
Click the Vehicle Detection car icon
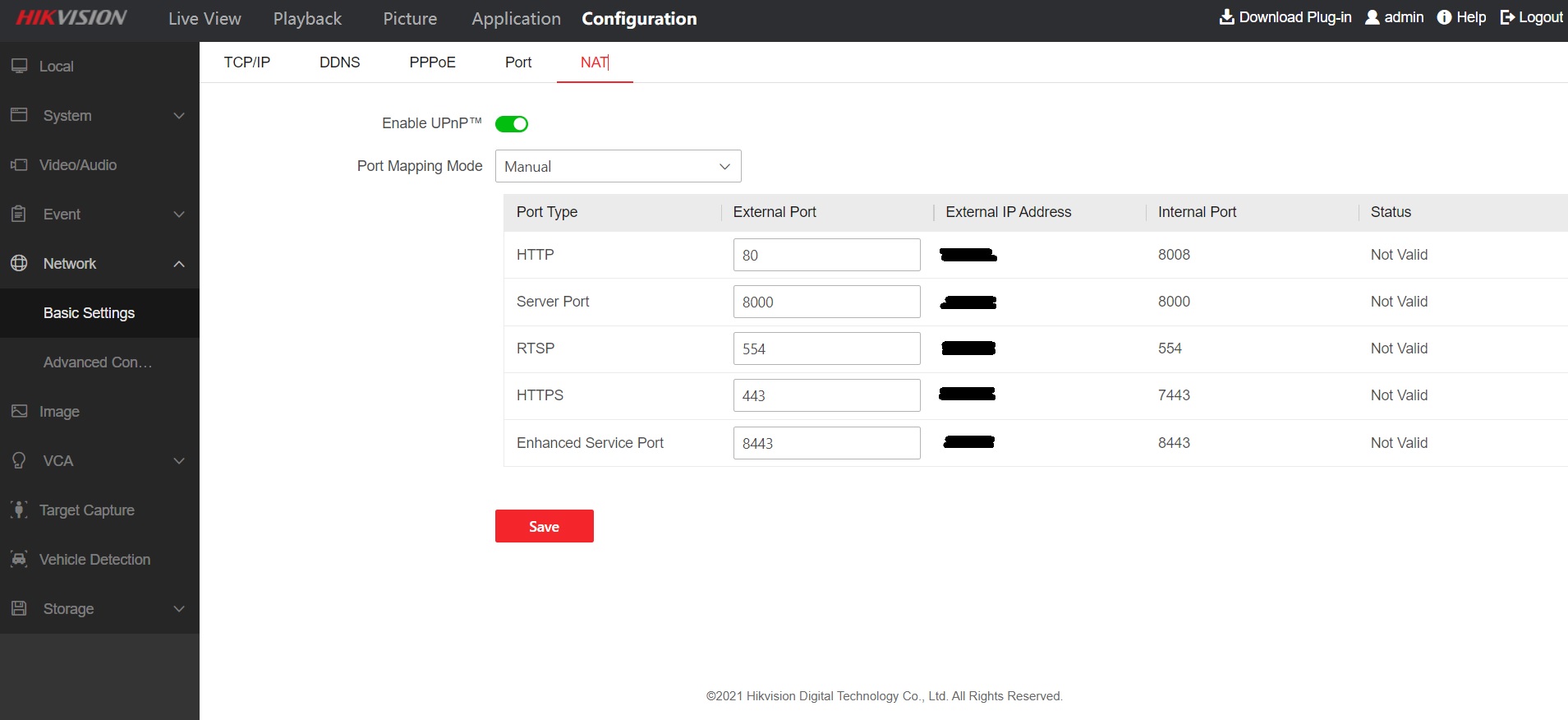(19, 559)
